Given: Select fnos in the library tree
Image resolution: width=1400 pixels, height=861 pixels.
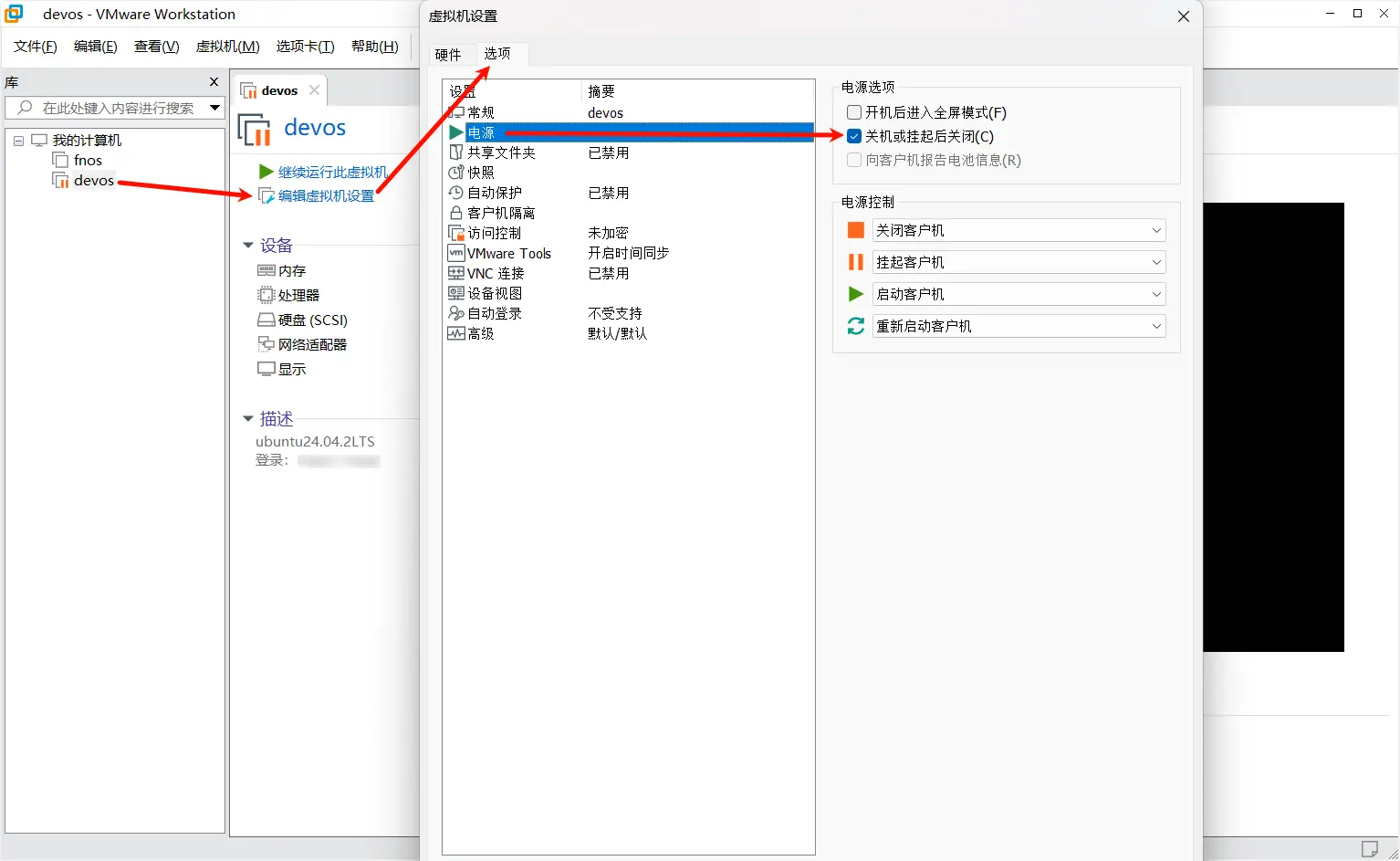Looking at the screenshot, I should pos(88,161).
